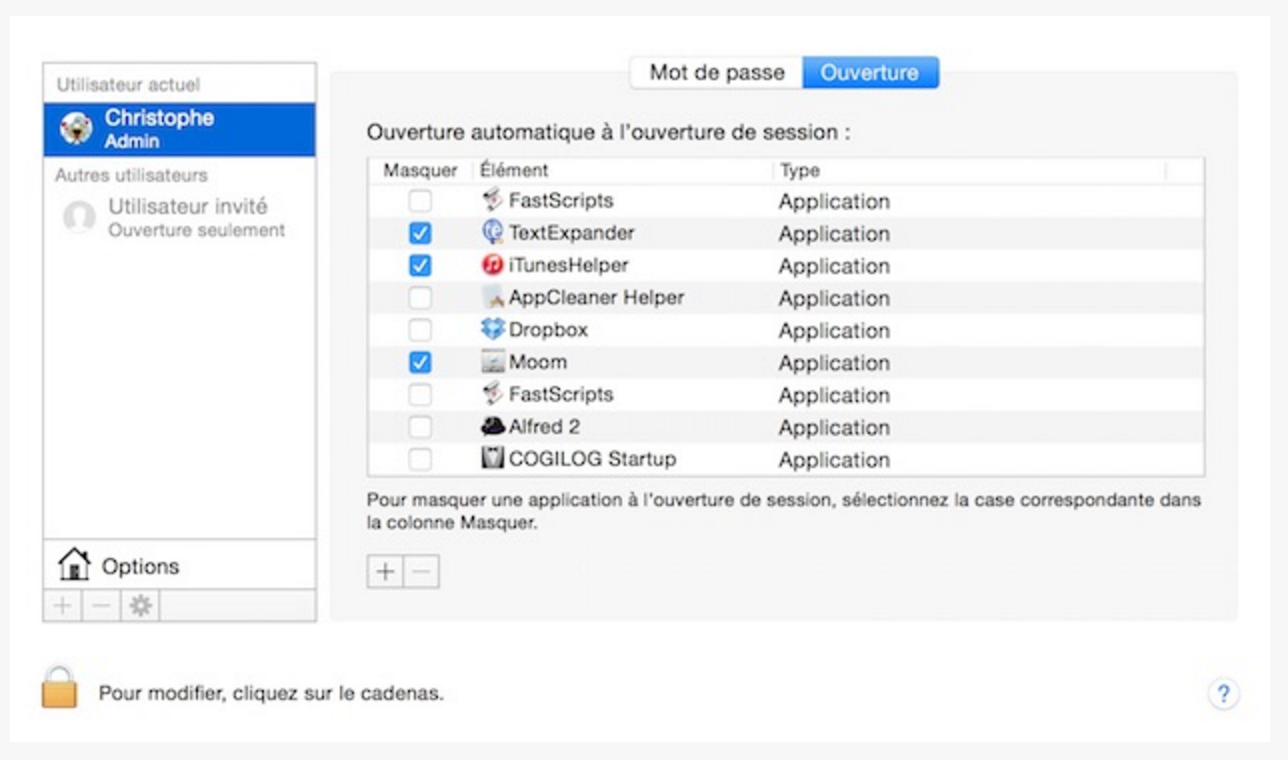Screen dimensions: 1288x760
Task: Uncheck the Masquer box for Moom
Action: (421, 363)
